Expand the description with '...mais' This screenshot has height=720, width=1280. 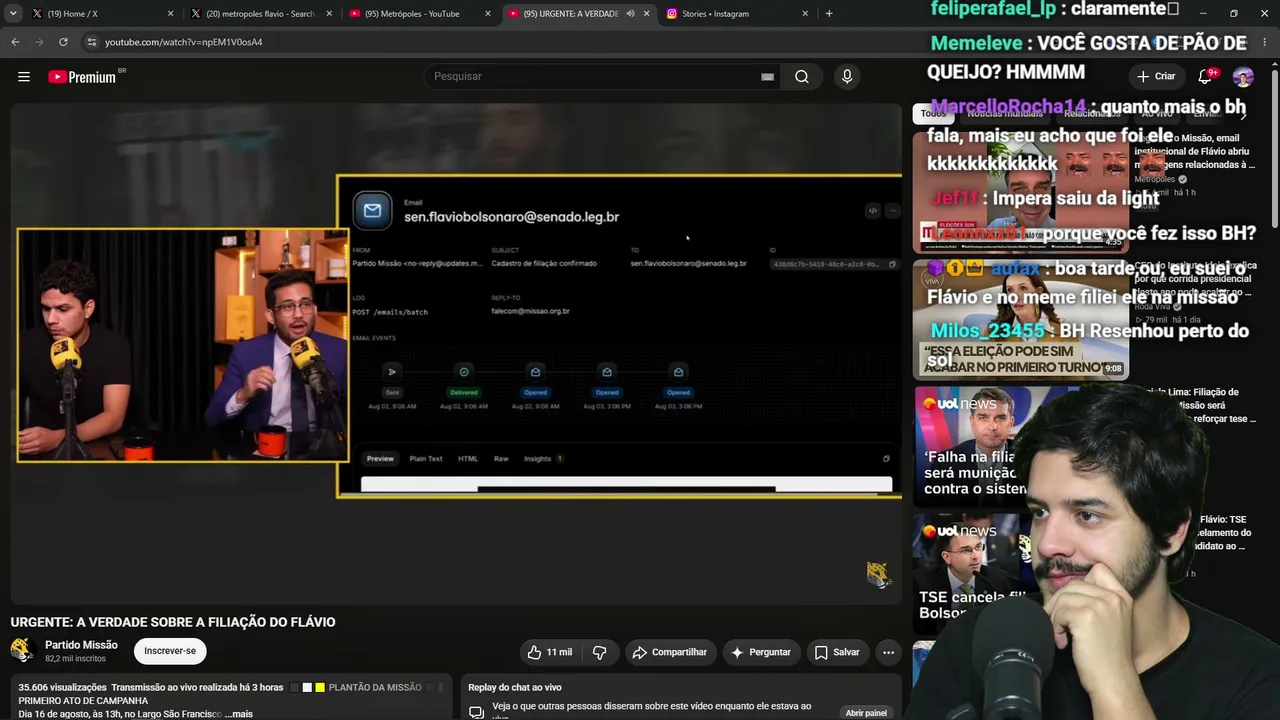239,714
